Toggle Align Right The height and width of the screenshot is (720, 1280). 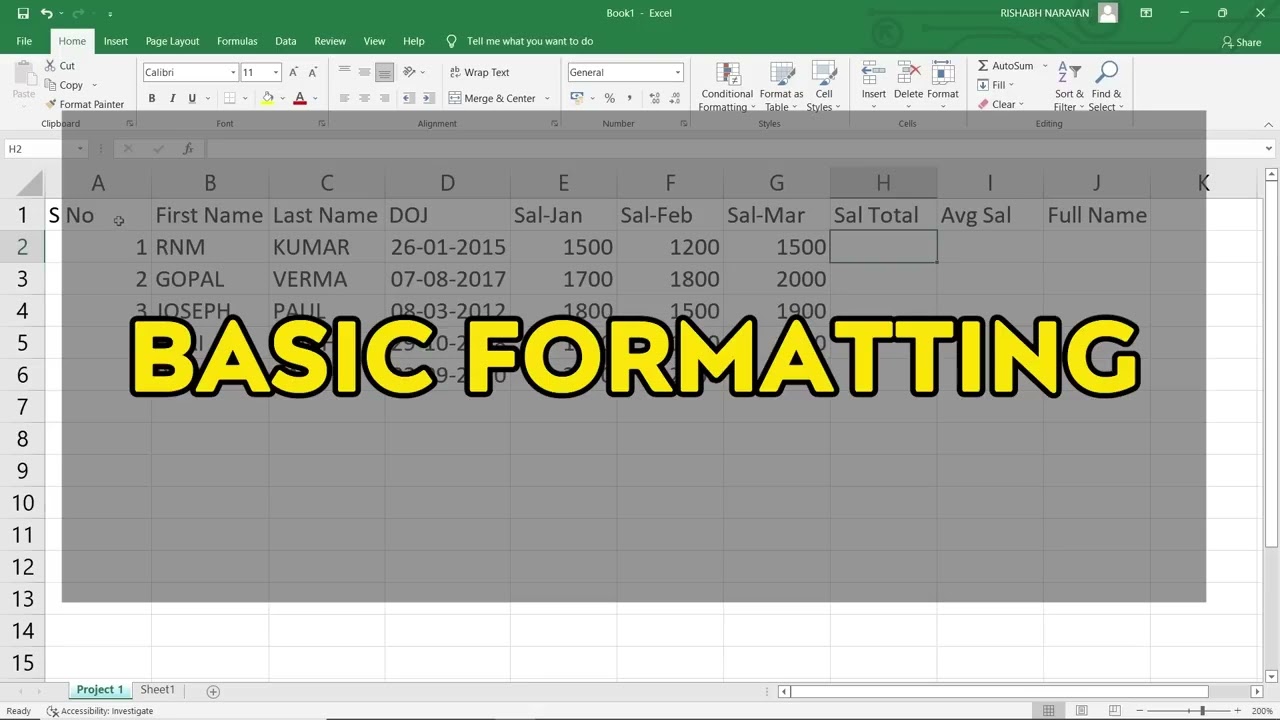(384, 98)
